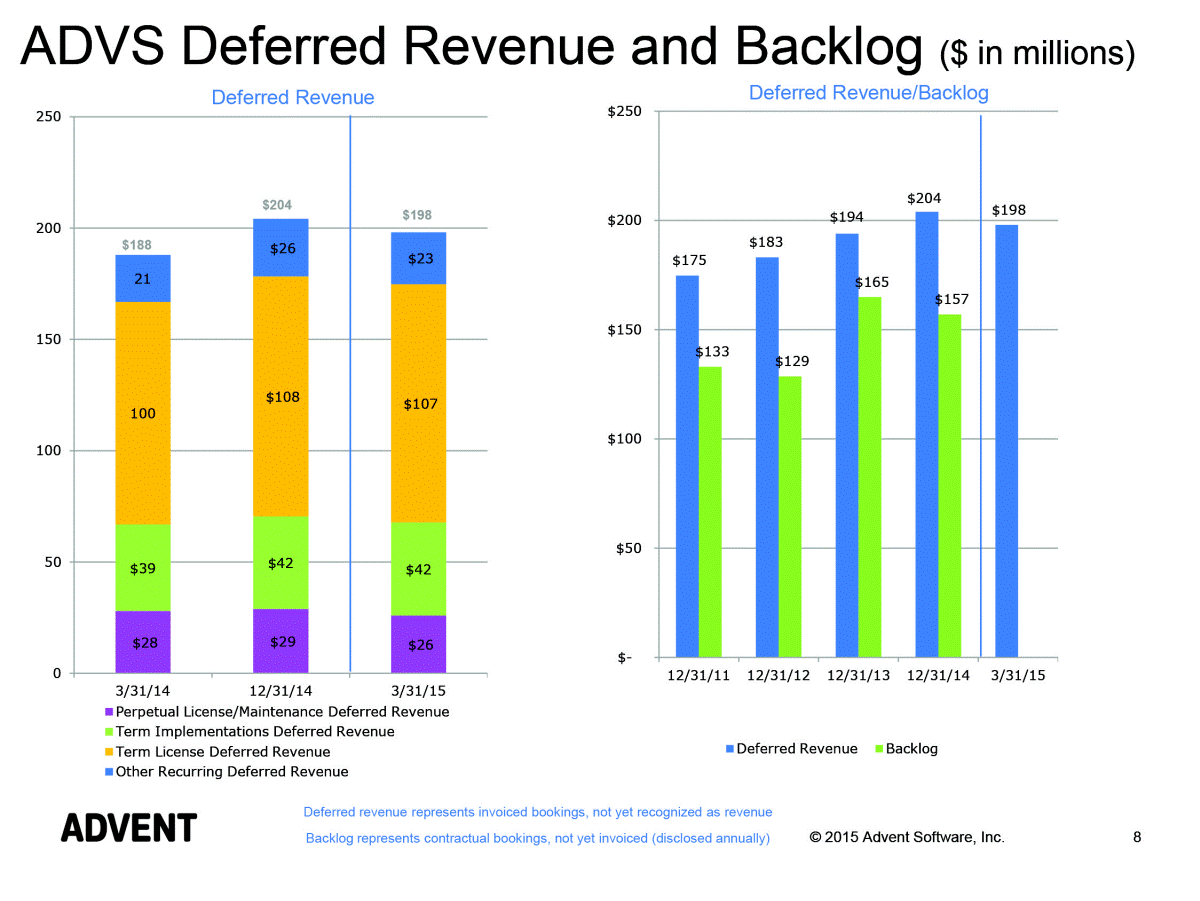Image resolution: width=1200 pixels, height=901 pixels.
Task: Click the orange Term License legend marker
Action: pos(110,752)
